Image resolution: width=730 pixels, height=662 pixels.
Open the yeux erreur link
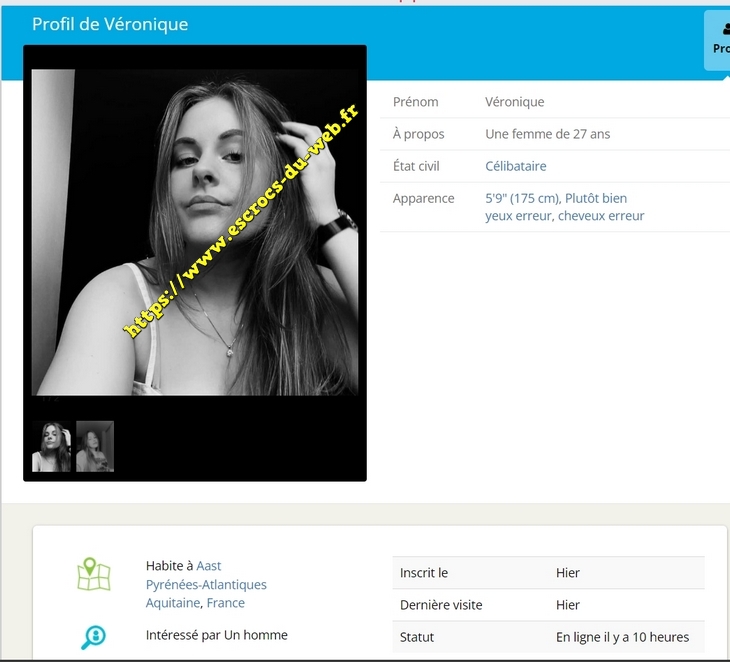[x=517, y=215]
